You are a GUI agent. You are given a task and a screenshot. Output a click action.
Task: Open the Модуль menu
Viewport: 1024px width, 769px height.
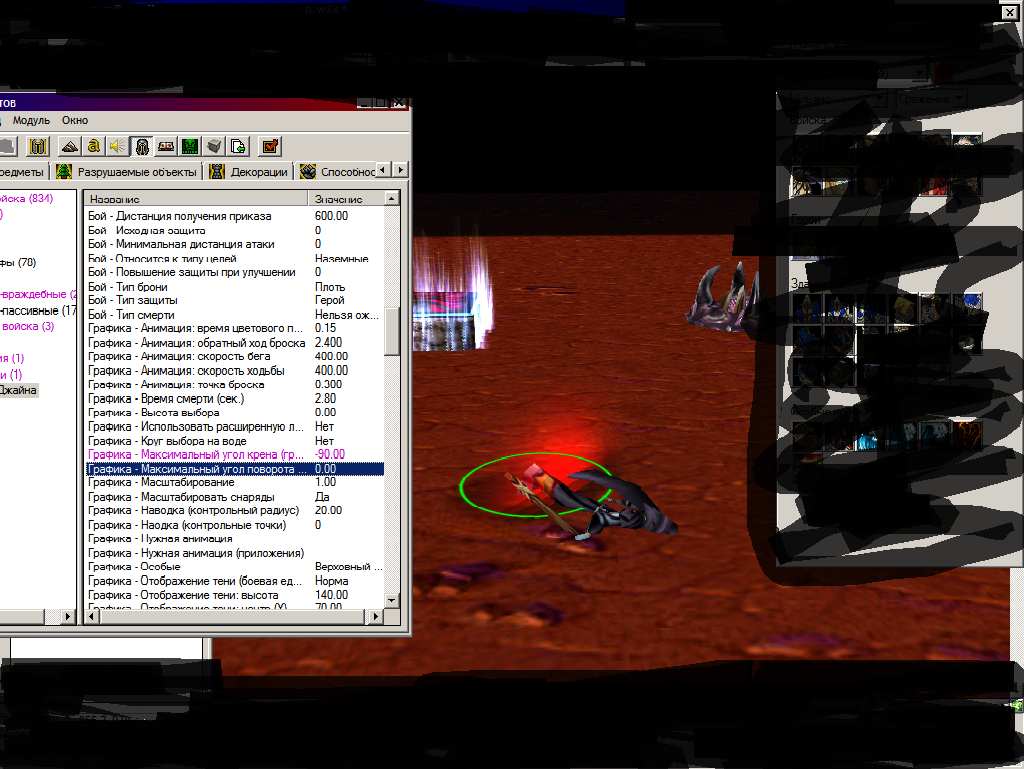(31, 120)
